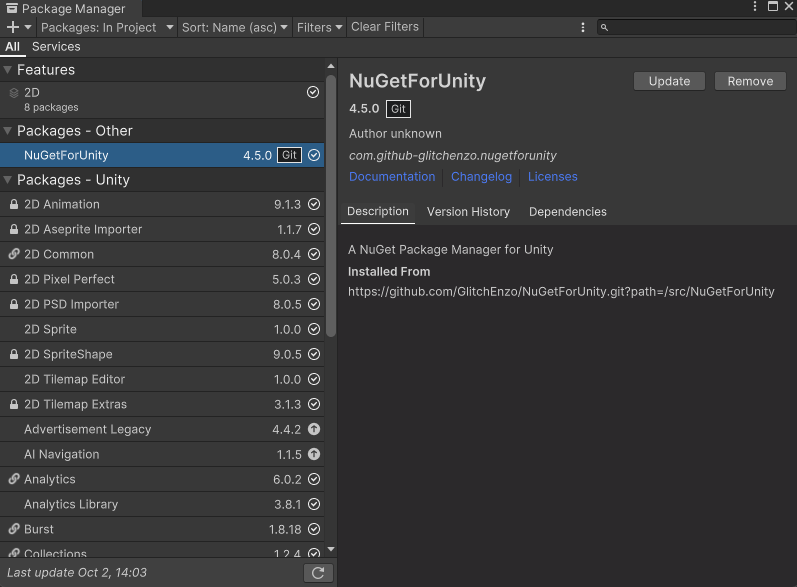Screen dimensions: 797x587
Task: Click lock icon on 2D Aseprite Importer
Action: 14,229
